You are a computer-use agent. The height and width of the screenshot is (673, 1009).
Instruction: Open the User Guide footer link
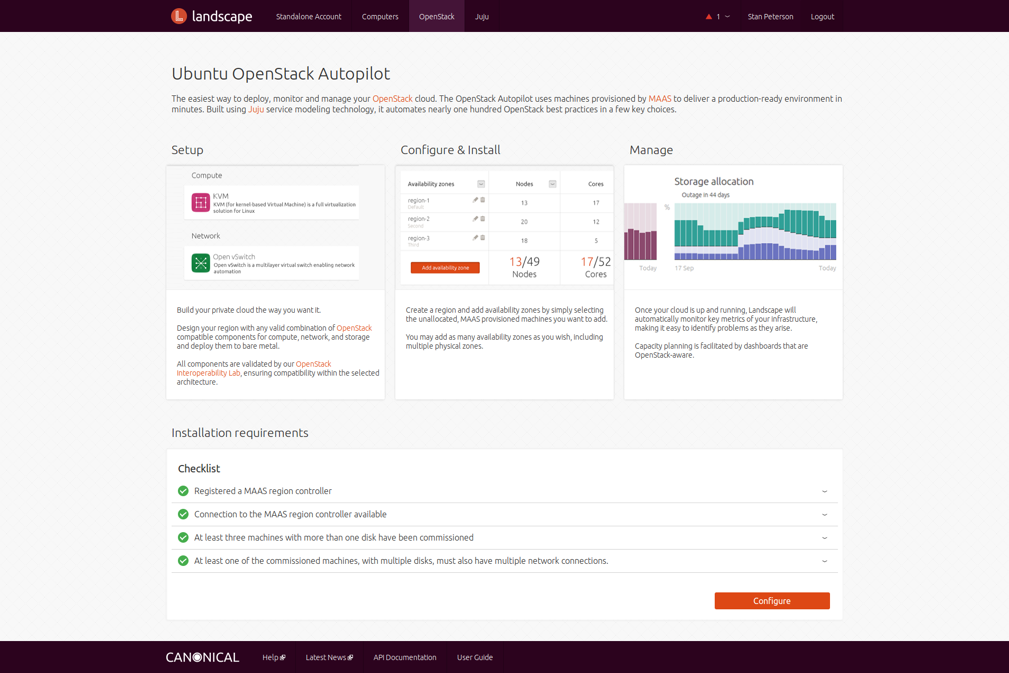(475, 658)
